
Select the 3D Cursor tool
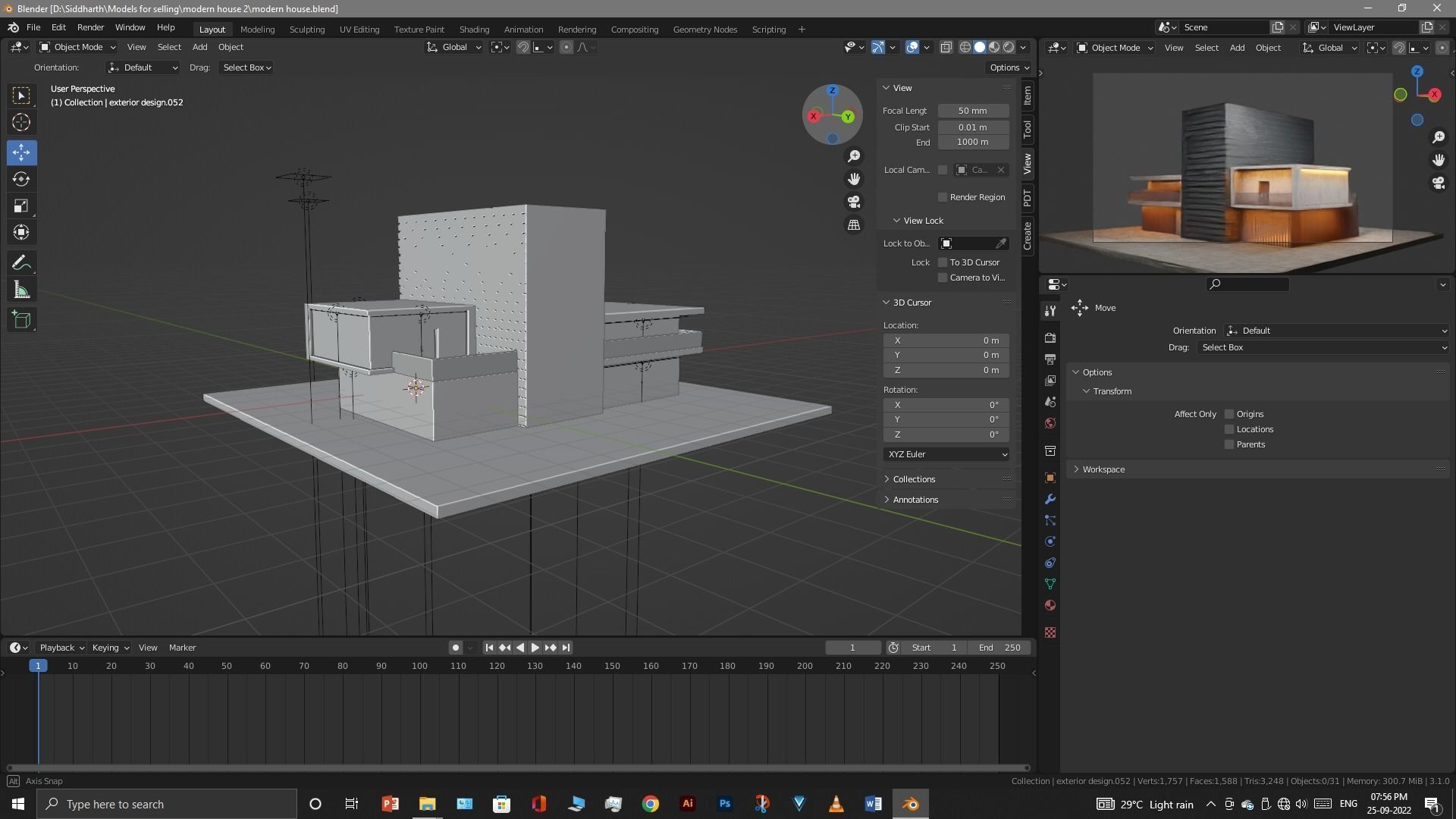21,122
